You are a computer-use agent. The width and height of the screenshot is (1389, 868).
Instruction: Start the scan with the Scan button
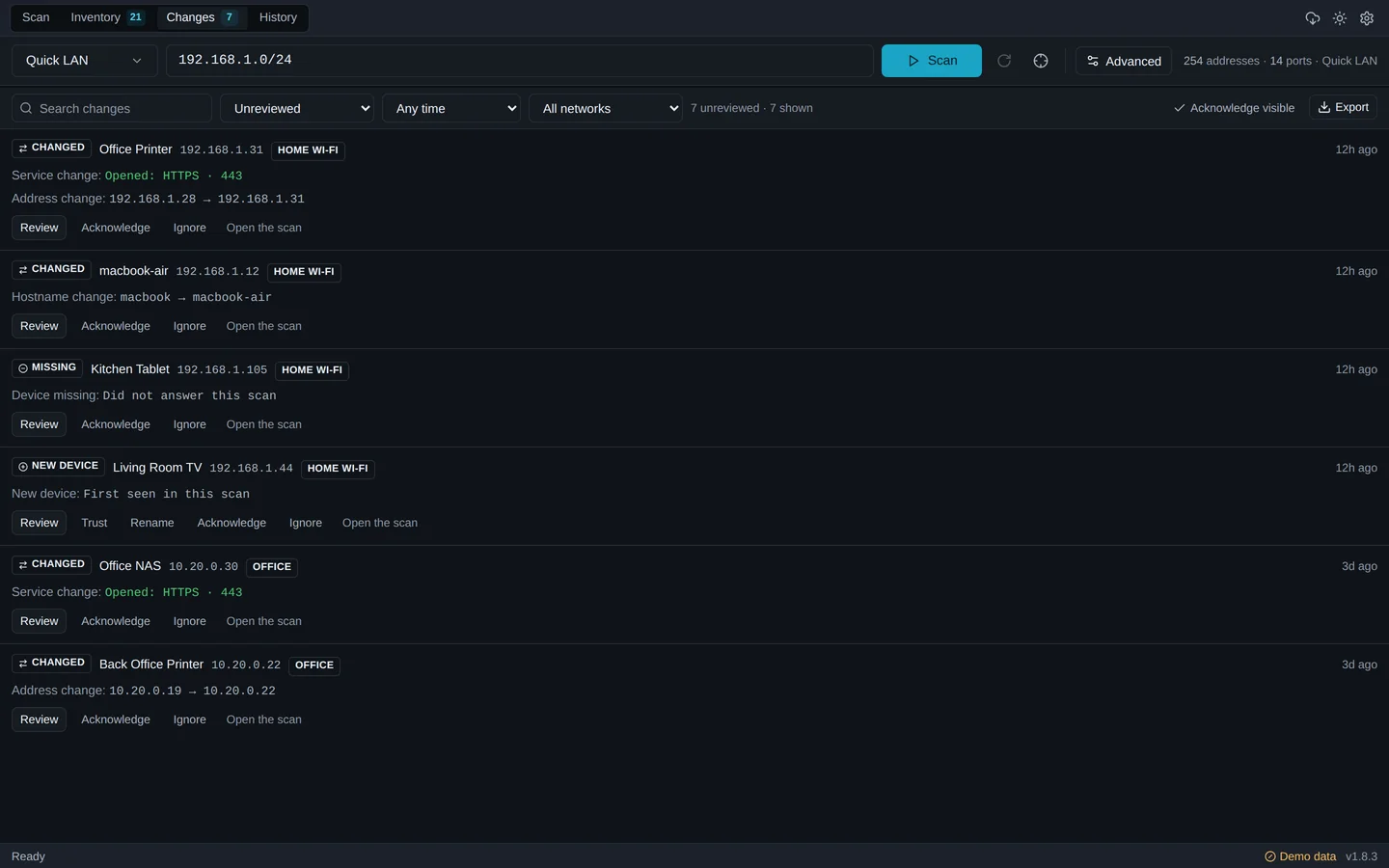(932, 61)
